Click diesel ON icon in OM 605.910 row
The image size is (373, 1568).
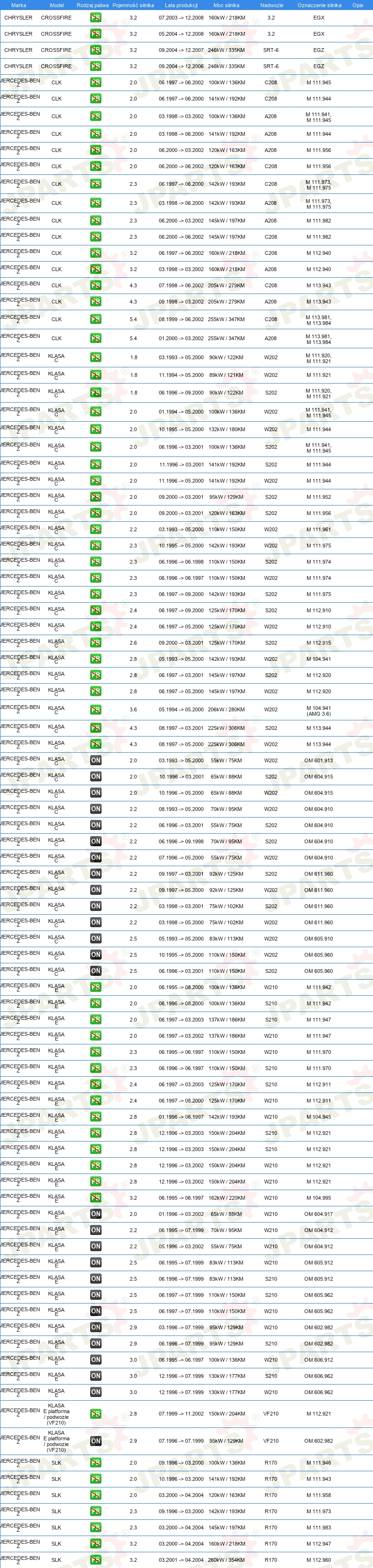click(x=96, y=939)
